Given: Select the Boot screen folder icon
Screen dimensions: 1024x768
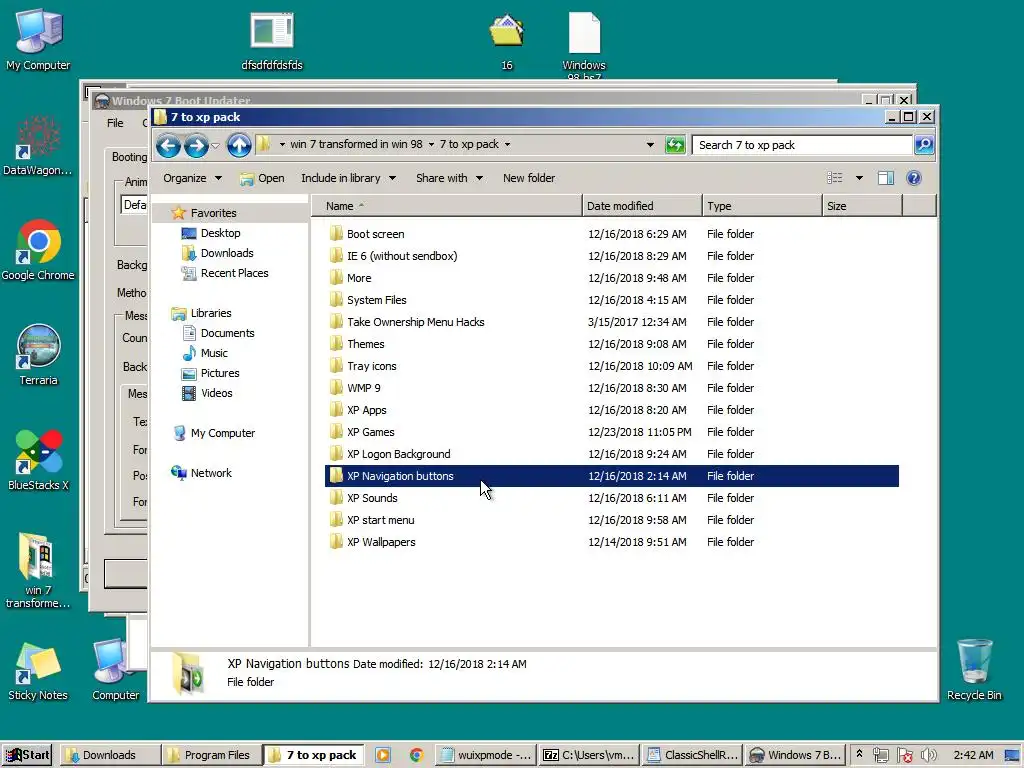Looking at the screenshot, I should (x=336, y=234).
